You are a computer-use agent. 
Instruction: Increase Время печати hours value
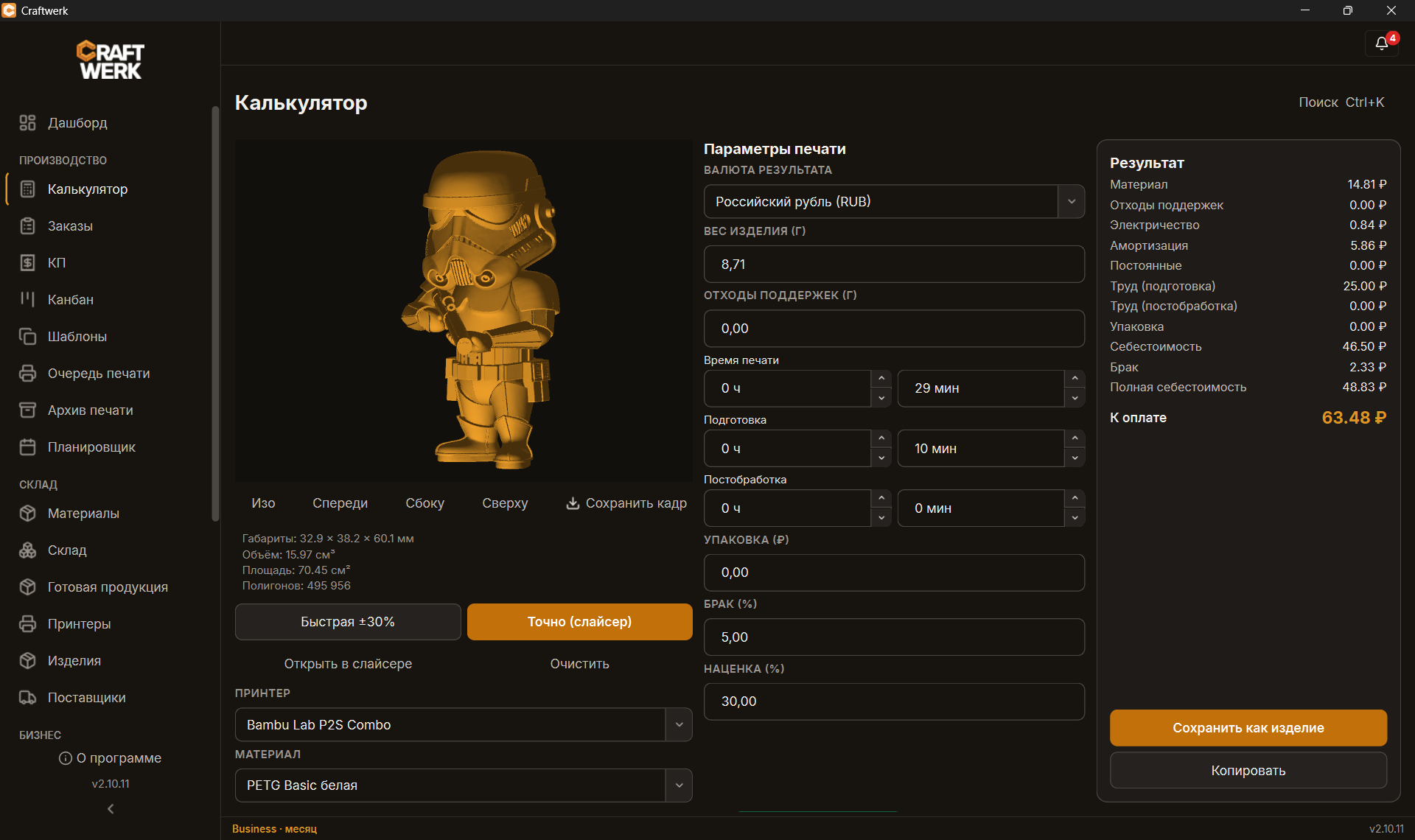click(881, 379)
